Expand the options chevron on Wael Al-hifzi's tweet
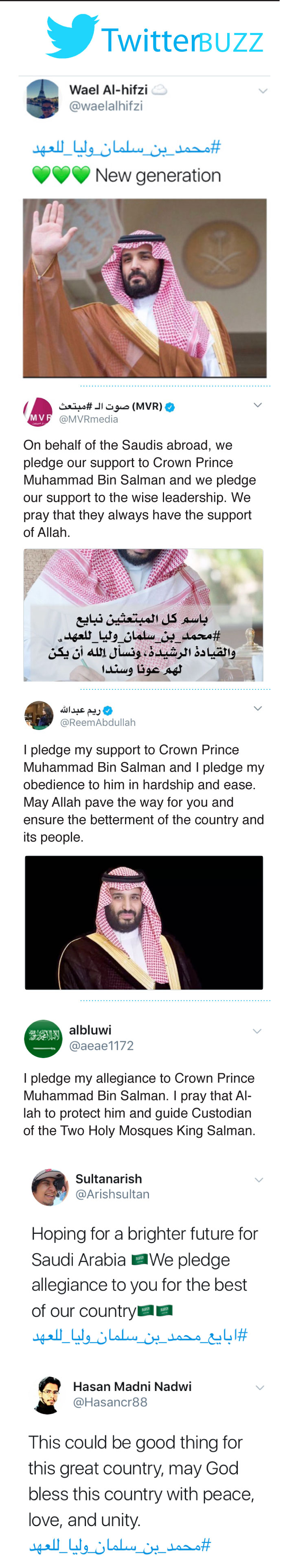 point(263,91)
